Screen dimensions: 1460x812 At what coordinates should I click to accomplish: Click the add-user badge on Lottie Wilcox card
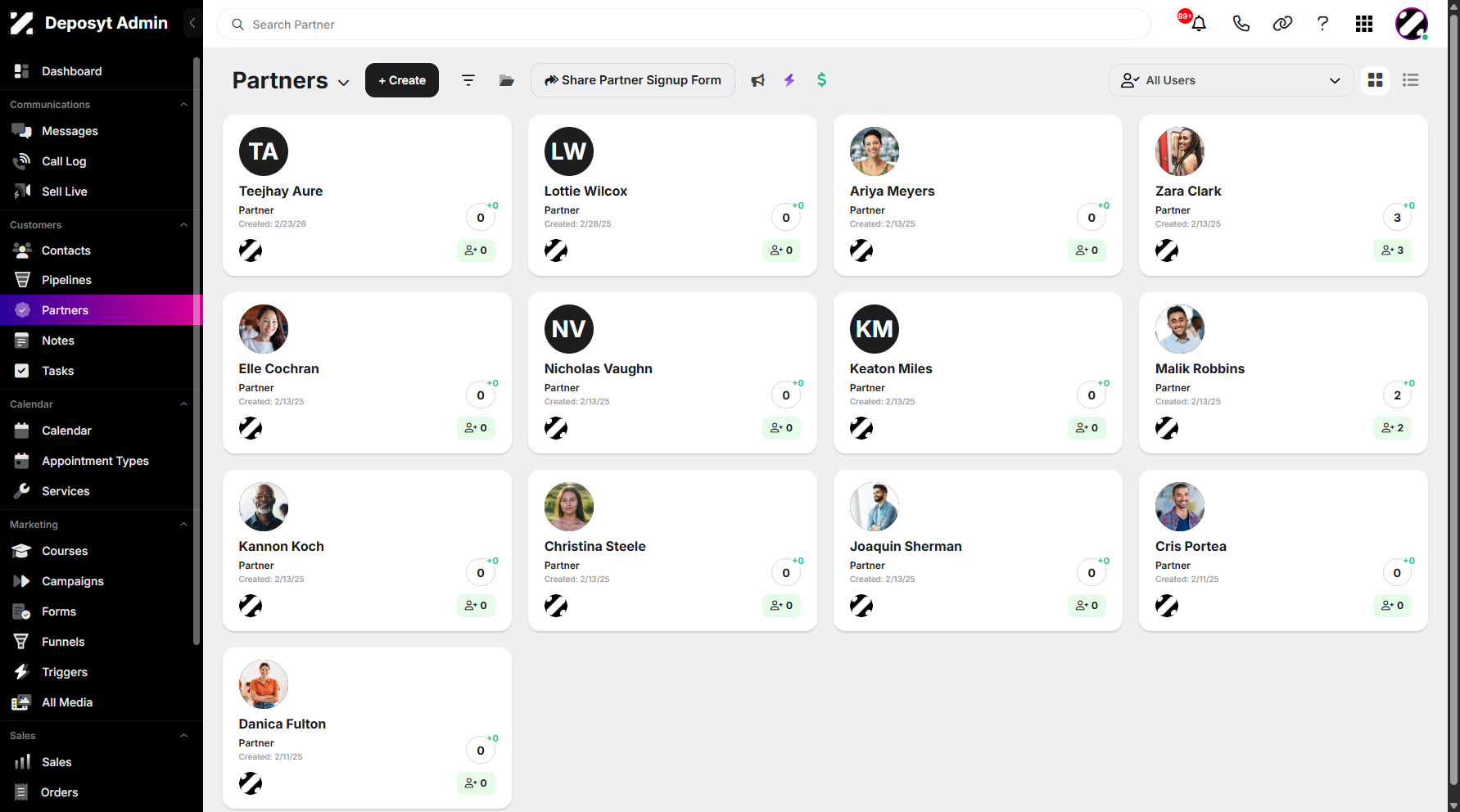coord(781,250)
